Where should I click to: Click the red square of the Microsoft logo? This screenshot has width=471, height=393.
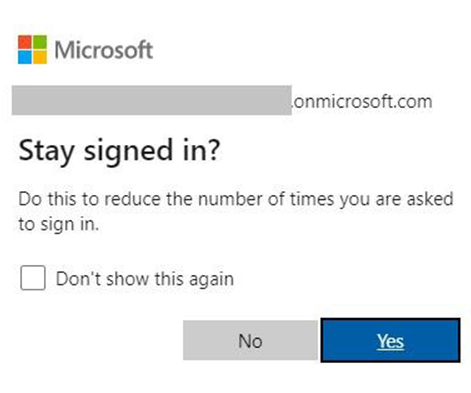coord(25,42)
